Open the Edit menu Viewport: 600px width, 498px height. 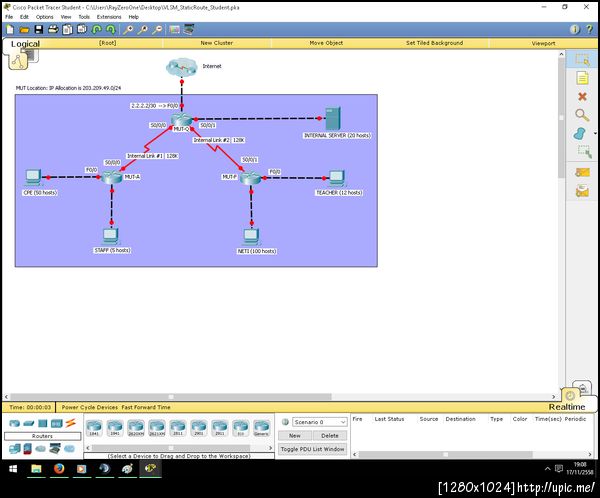[x=24, y=17]
